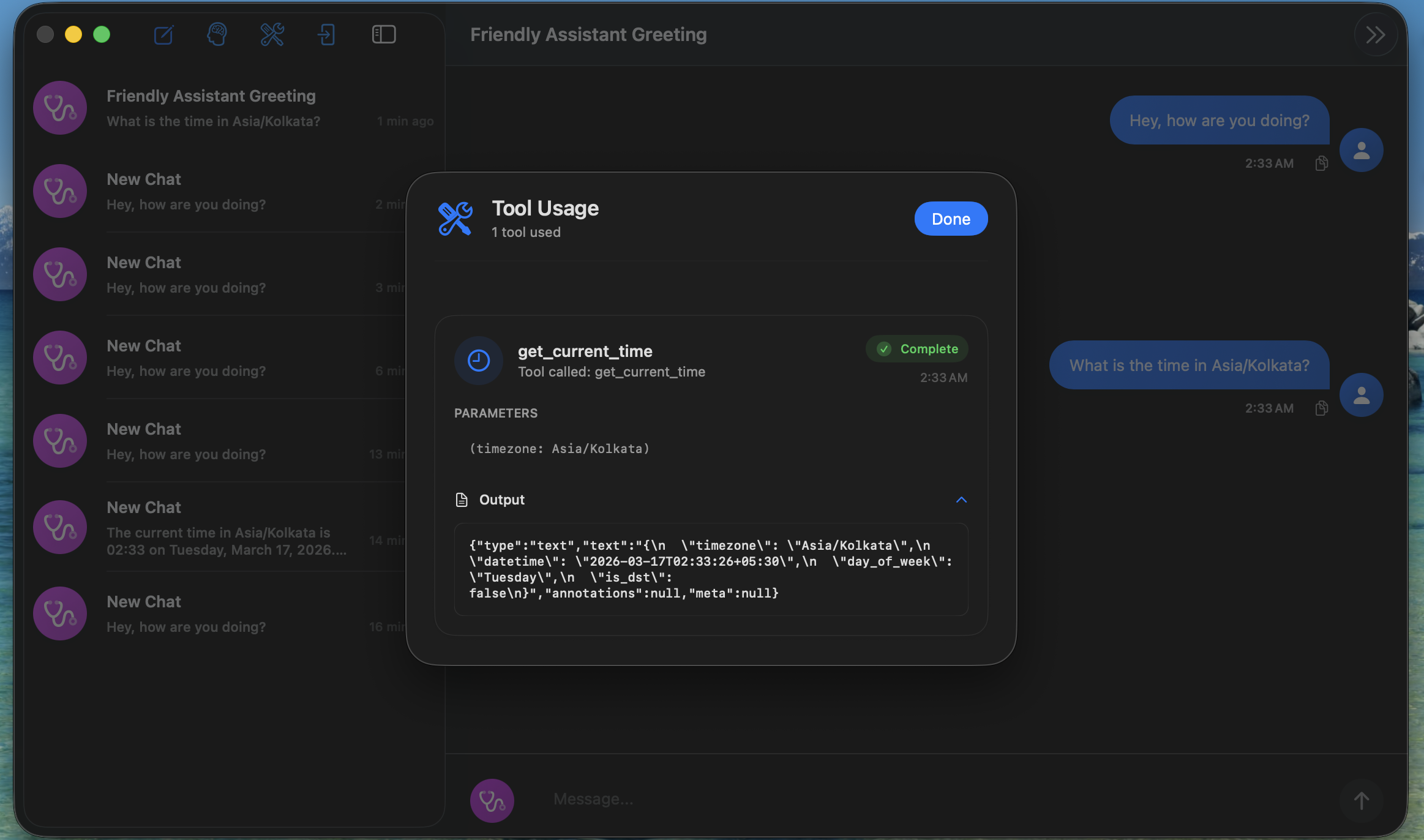Click the assistant avatar next to the message box
The width and height of the screenshot is (1424, 840).
click(492, 800)
